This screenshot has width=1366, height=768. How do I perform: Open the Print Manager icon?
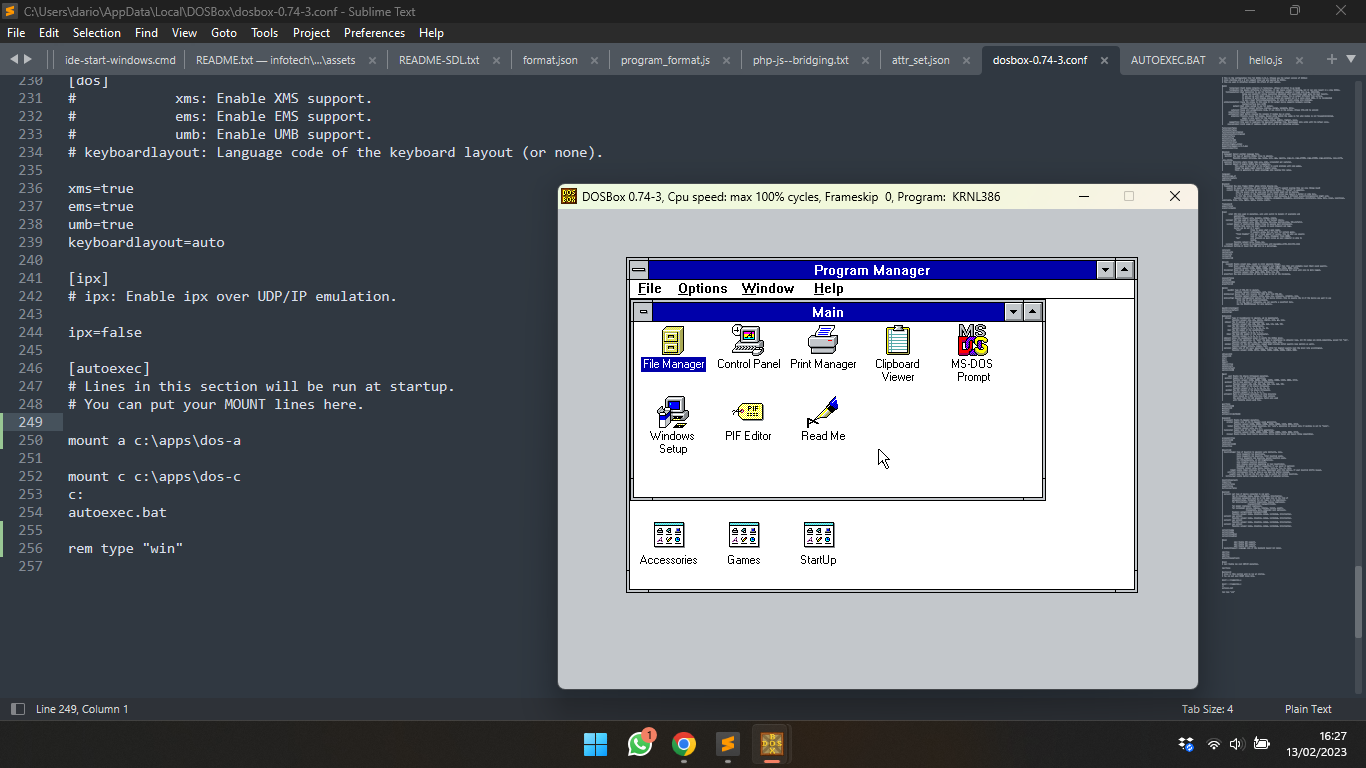[823, 348]
